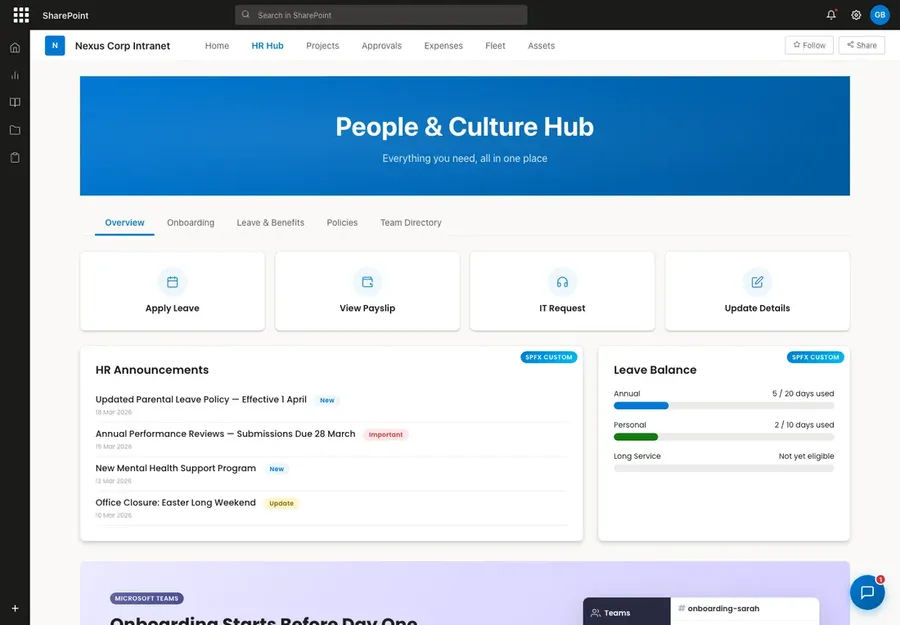Click the Update Details label
The height and width of the screenshot is (625, 900).
click(x=757, y=308)
